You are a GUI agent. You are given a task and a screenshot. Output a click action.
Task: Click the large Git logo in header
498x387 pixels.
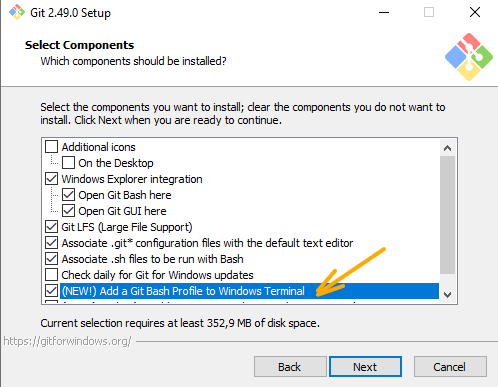coord(469,57)
